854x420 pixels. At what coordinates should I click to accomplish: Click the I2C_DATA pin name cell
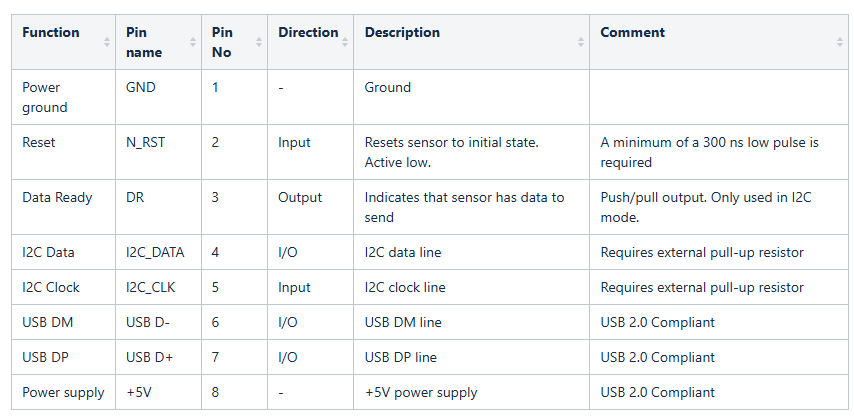[154, 252]
